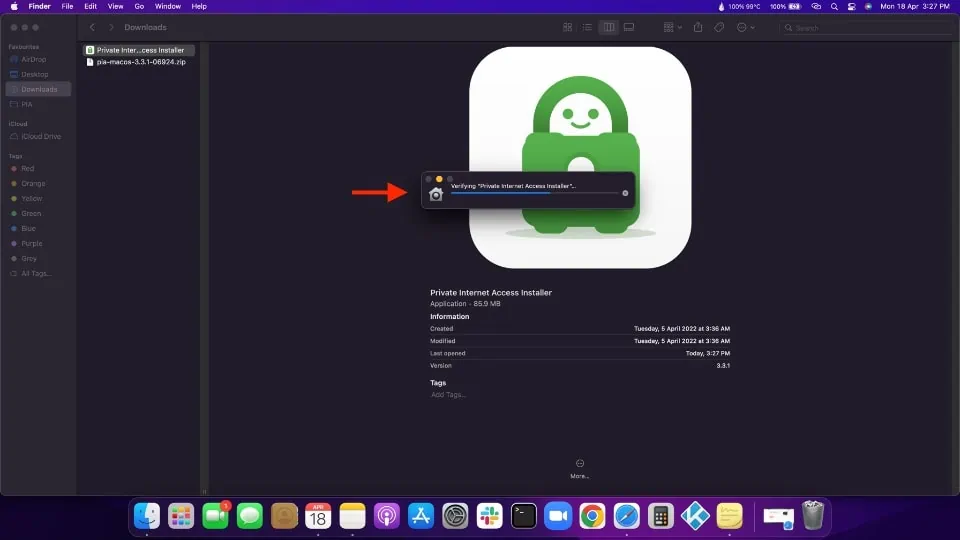Open Calendar from the Dock
The width and height of the screenshot is (960, 540).
[318, 516]
